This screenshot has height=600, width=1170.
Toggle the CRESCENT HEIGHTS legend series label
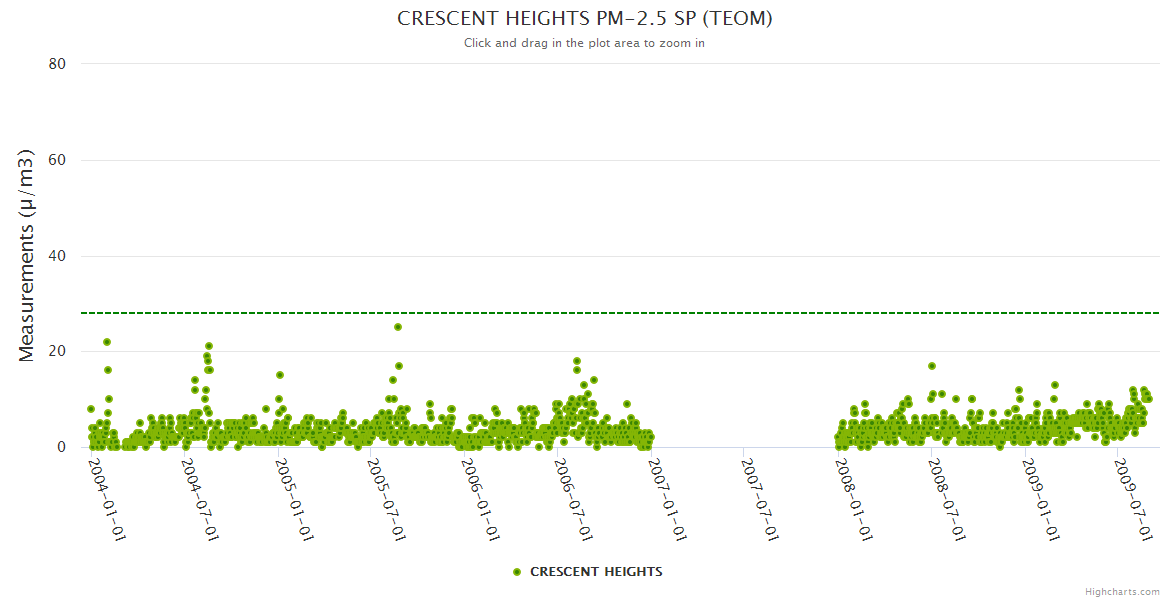[595, 572]
